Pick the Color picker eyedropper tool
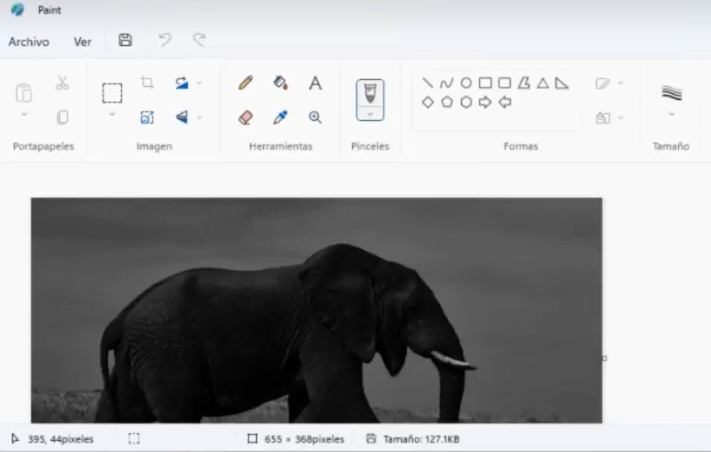711x452 pixels. tap(280, 117)
